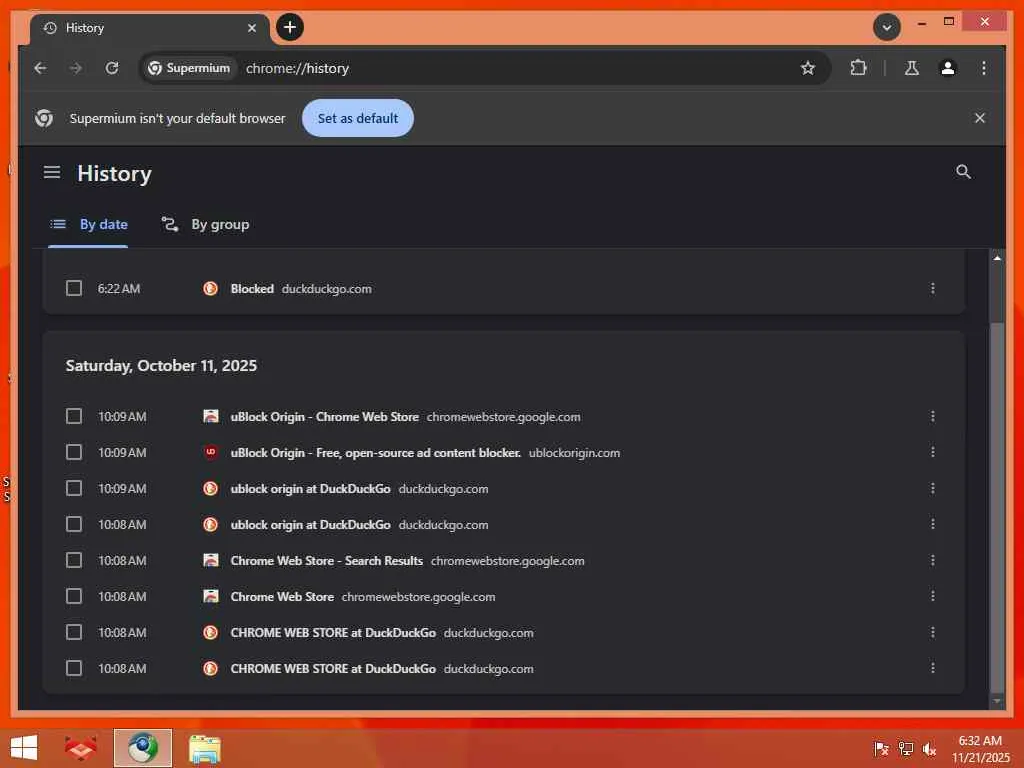
Task: Check the 6:22 AM Blocked entry checkbox
Action: tap(74, 288)
